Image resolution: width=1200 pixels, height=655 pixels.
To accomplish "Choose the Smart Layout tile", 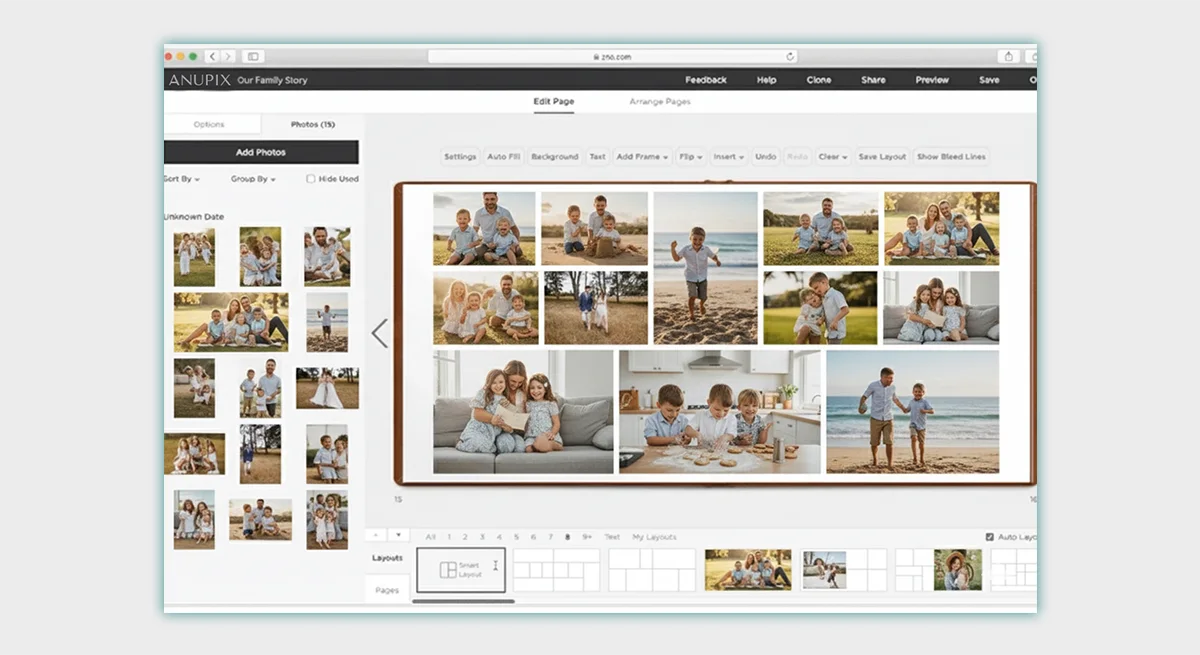I will [461, 569].
